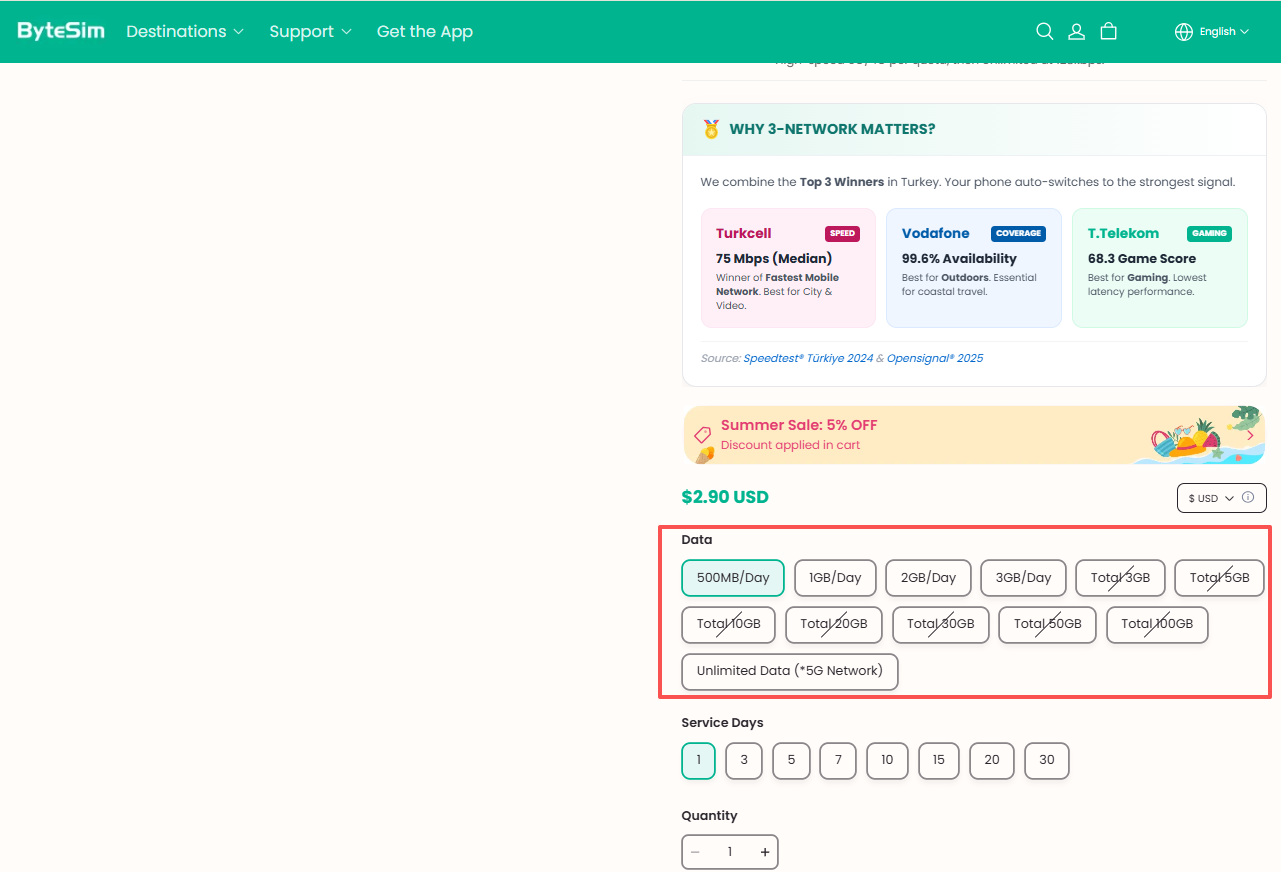1281x872 pixels.
Task: Select the 1GB/Day data option
Action: pyautogui.click(x=835, y=578)
